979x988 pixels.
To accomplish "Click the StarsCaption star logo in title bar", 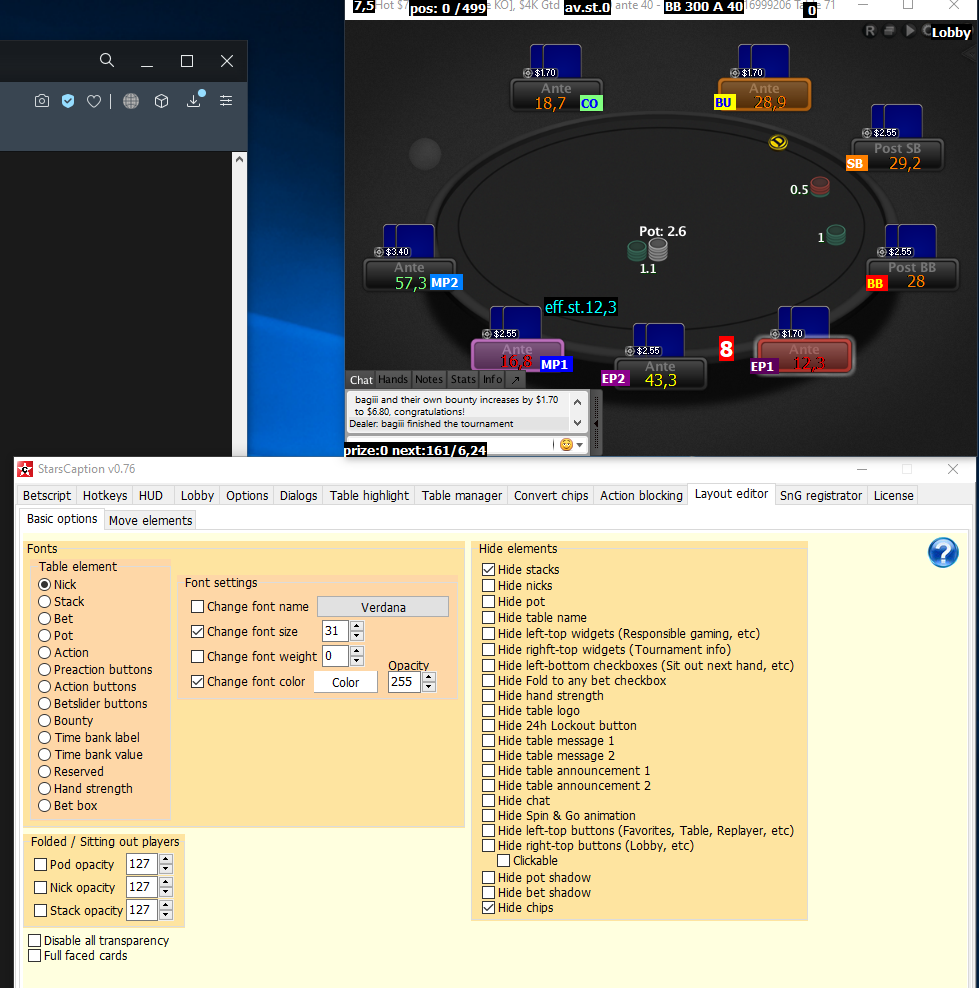I will [25, 469].
